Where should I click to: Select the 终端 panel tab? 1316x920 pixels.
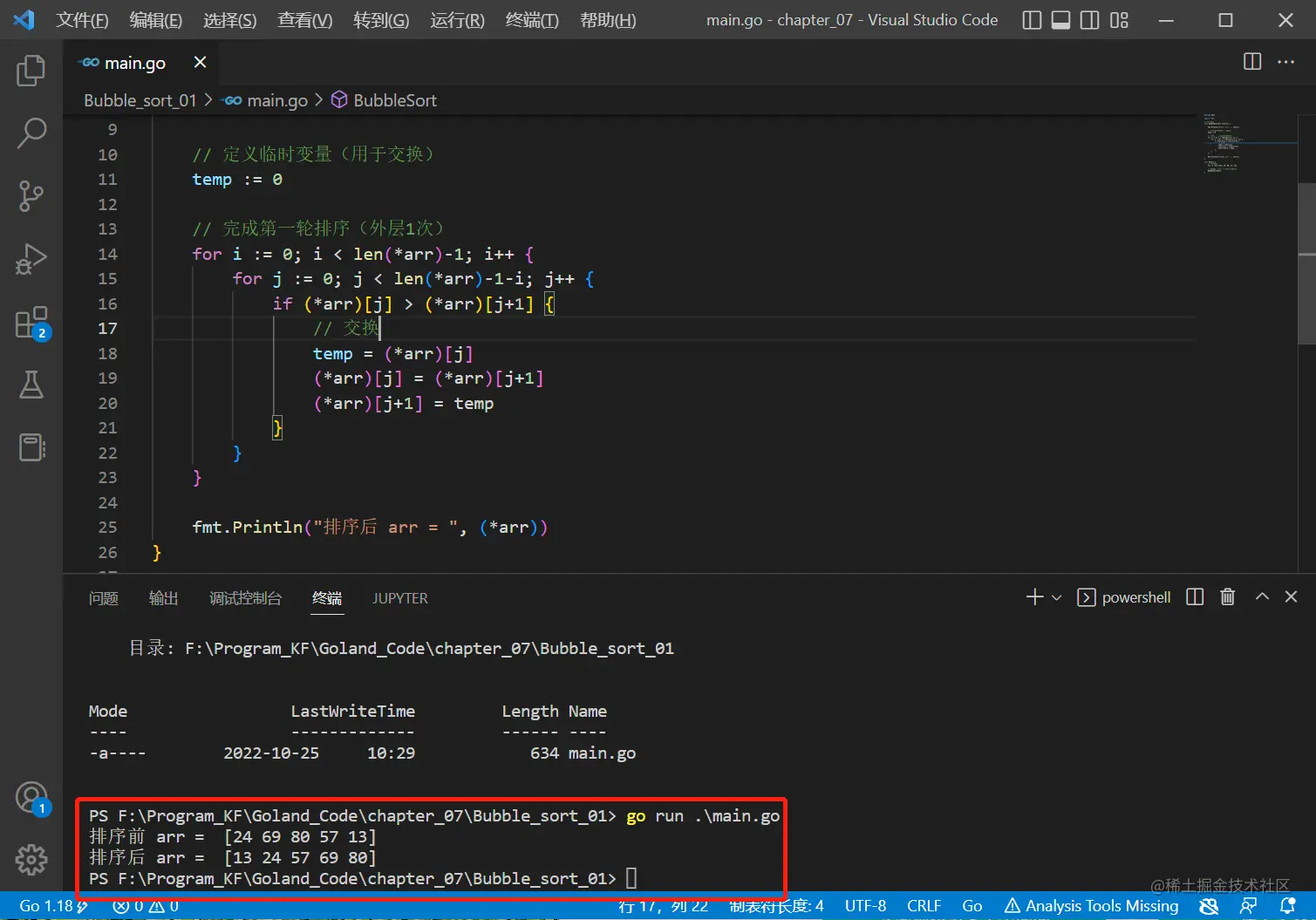click(x=327, y=598)
